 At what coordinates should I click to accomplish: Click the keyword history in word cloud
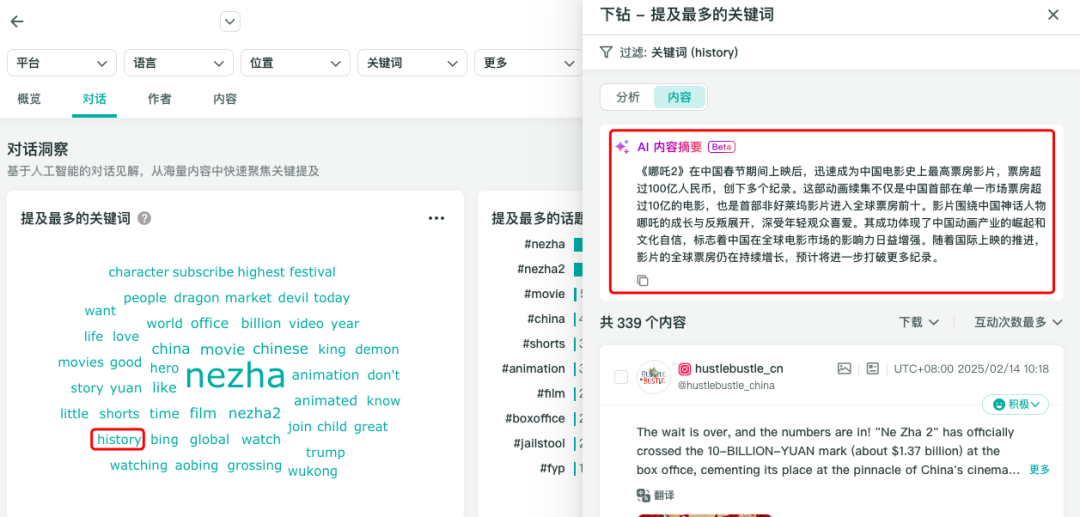pos(119,439)
